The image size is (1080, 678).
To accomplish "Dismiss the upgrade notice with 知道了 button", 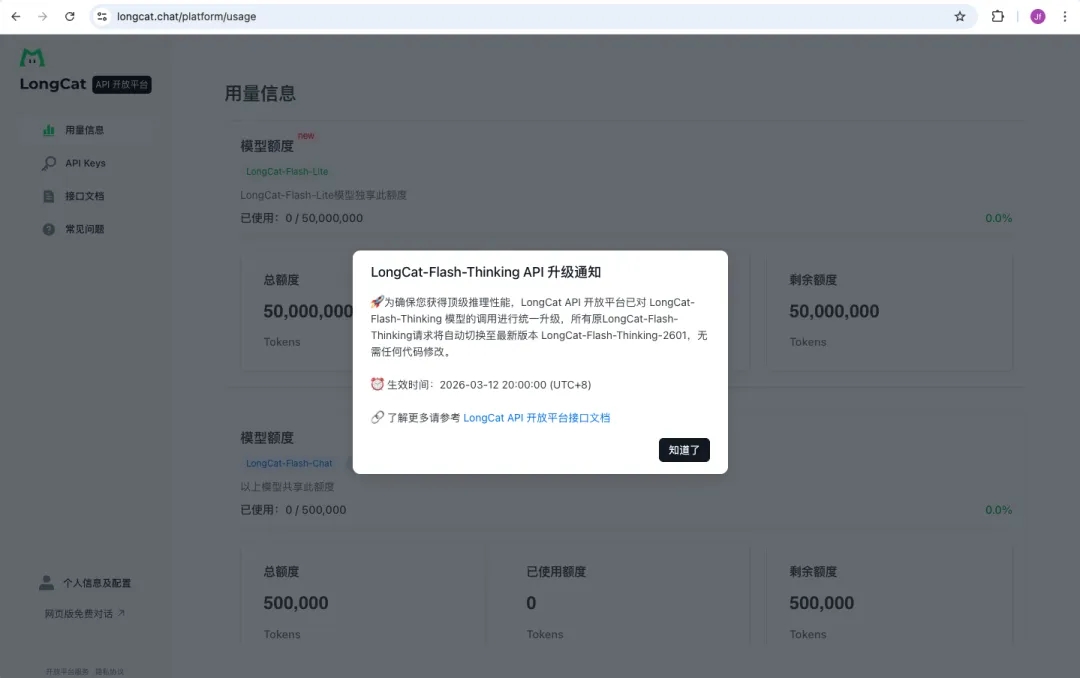I will [684, 450].
